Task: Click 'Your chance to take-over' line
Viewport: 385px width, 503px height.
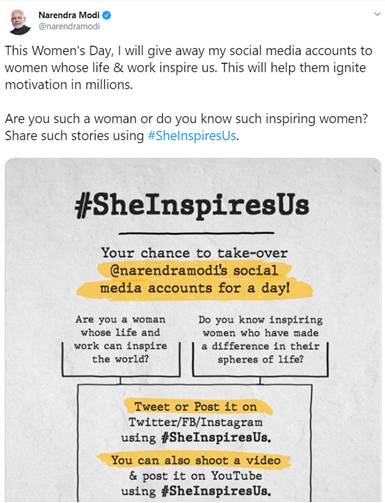Action: click(x=194, y=253)
